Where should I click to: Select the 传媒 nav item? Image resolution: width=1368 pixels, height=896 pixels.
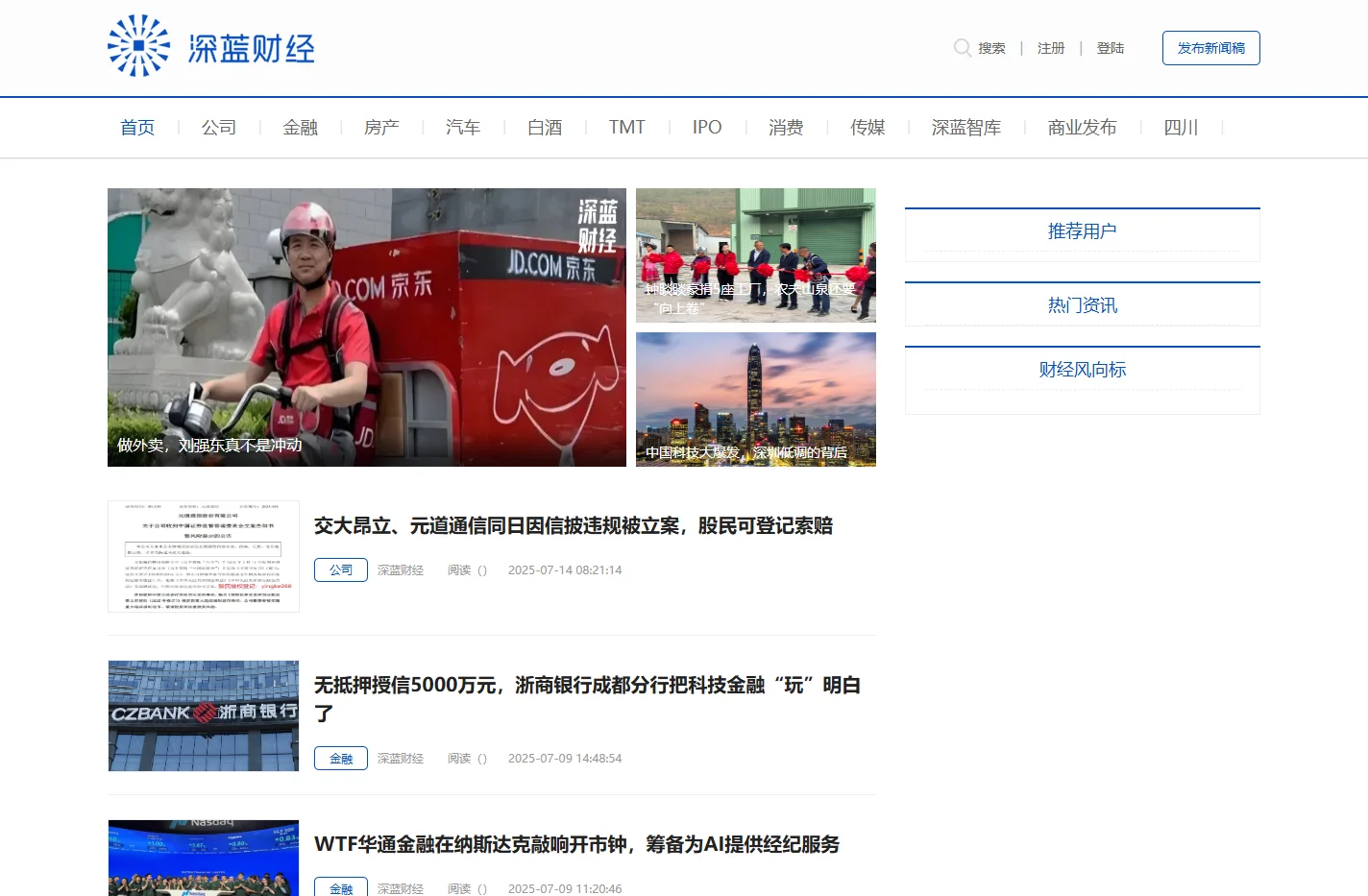pos(867,128)
